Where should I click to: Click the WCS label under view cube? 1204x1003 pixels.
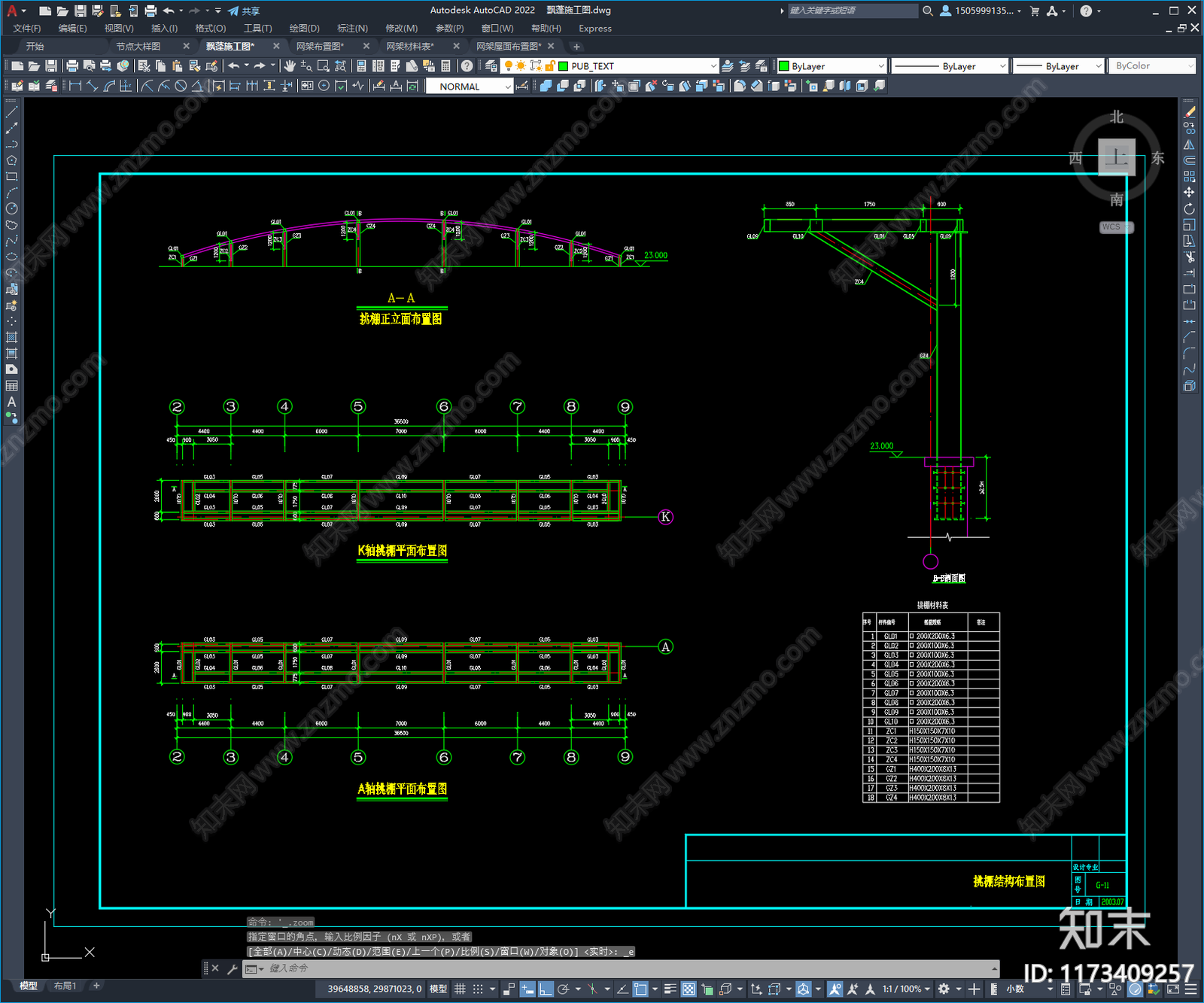pos(1112,227)
